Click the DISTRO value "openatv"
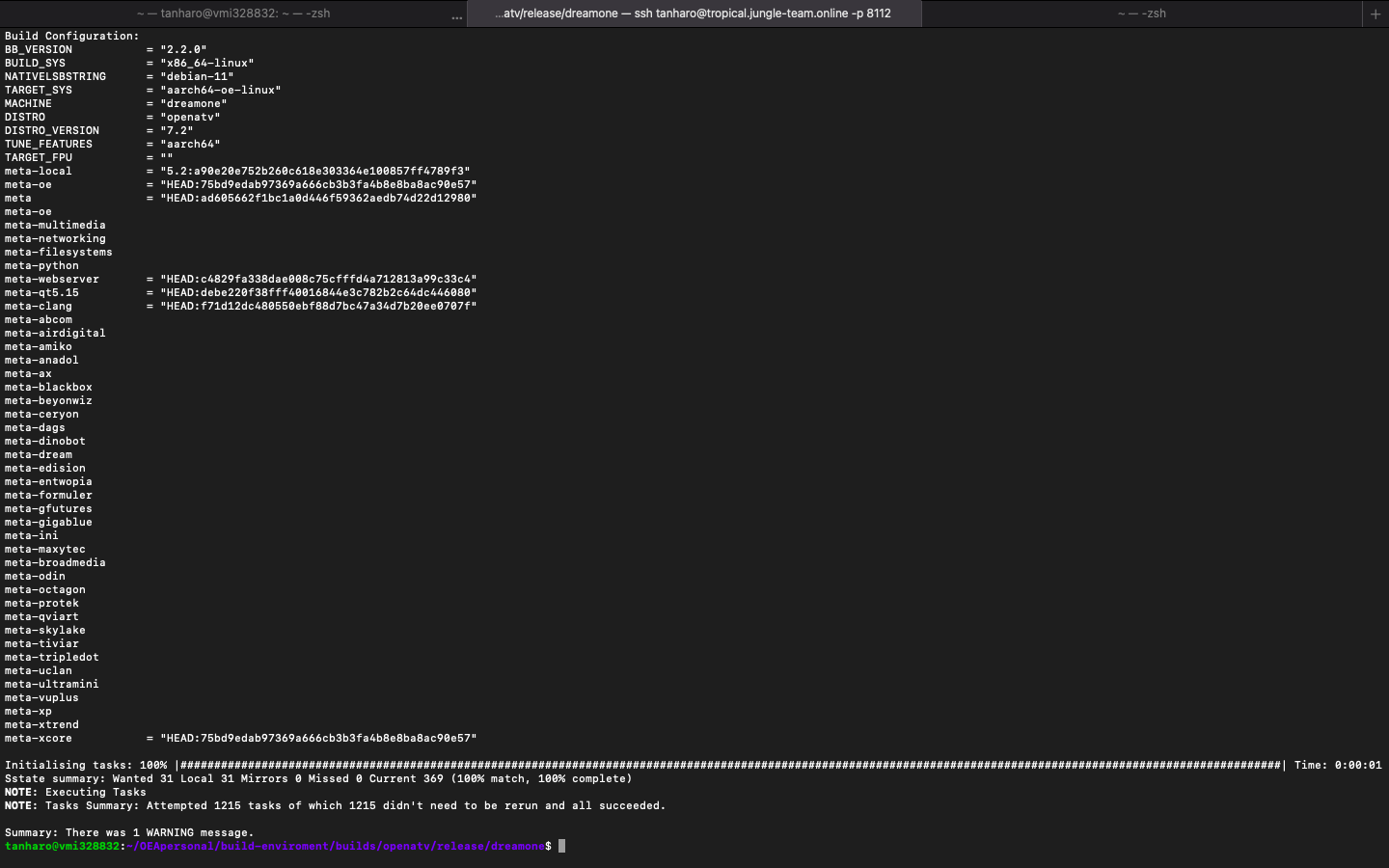Screen dimensions: 1389x868 coord(190,117)
